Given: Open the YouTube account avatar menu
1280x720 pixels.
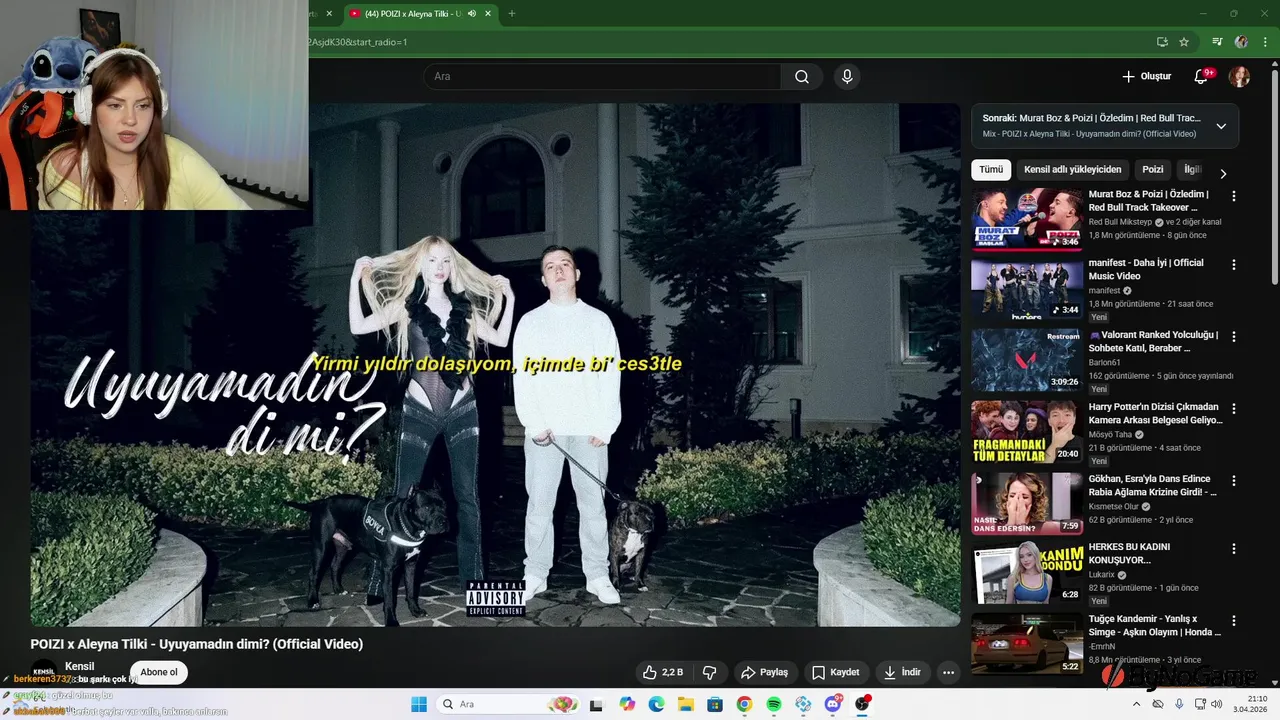Looking at the screenshot, I should point(1239,76).
